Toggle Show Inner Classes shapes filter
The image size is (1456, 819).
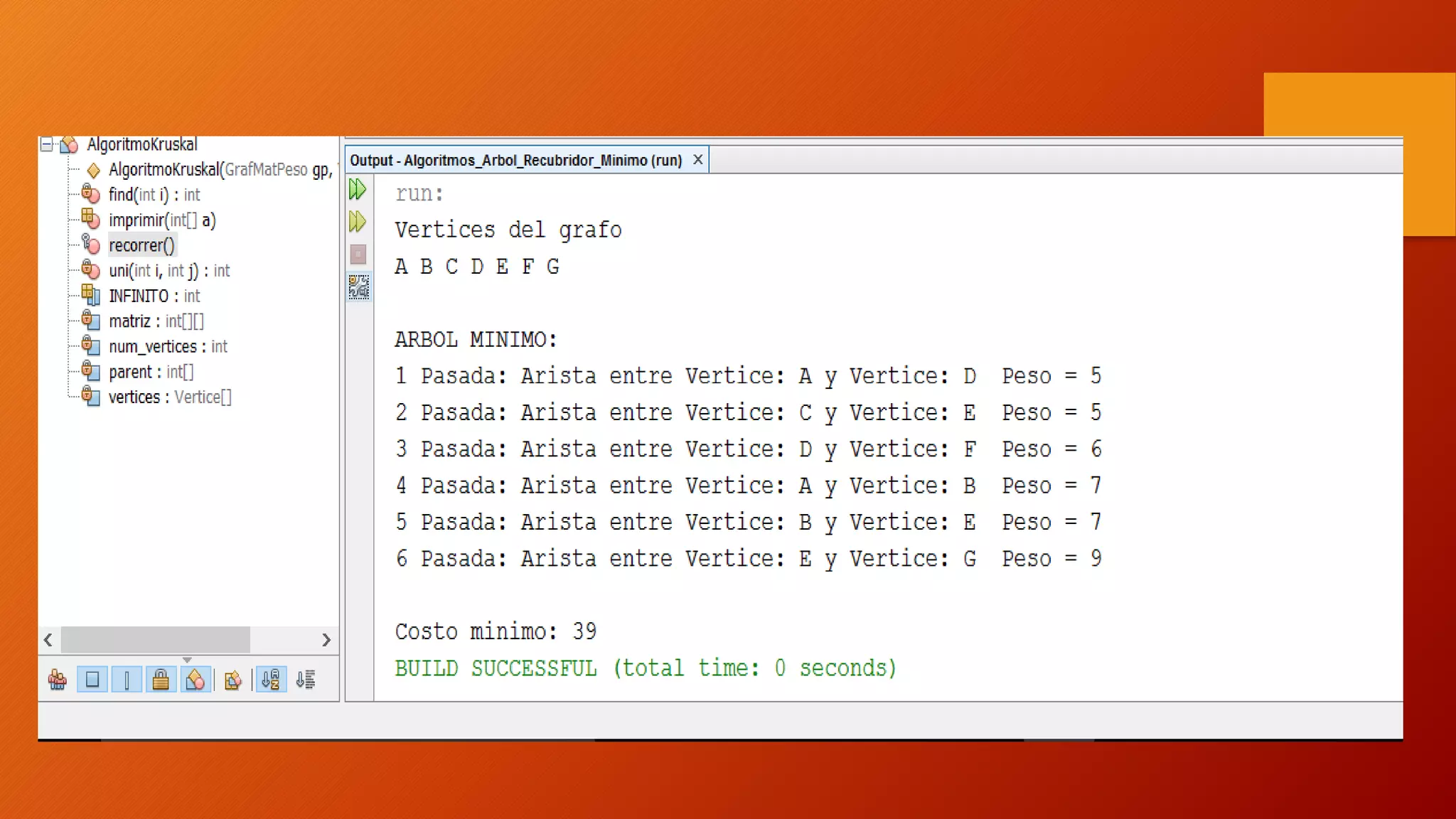pyautogui.click(x=195, y=680)
